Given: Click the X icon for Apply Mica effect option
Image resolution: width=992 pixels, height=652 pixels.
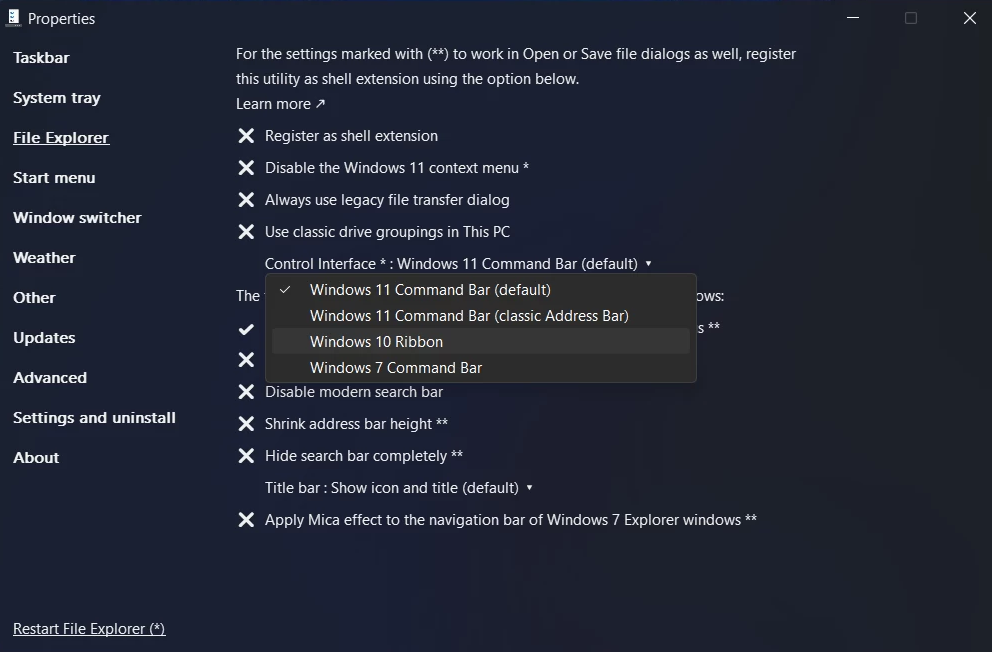Looking at the screenshot, I should coord(246,519).
